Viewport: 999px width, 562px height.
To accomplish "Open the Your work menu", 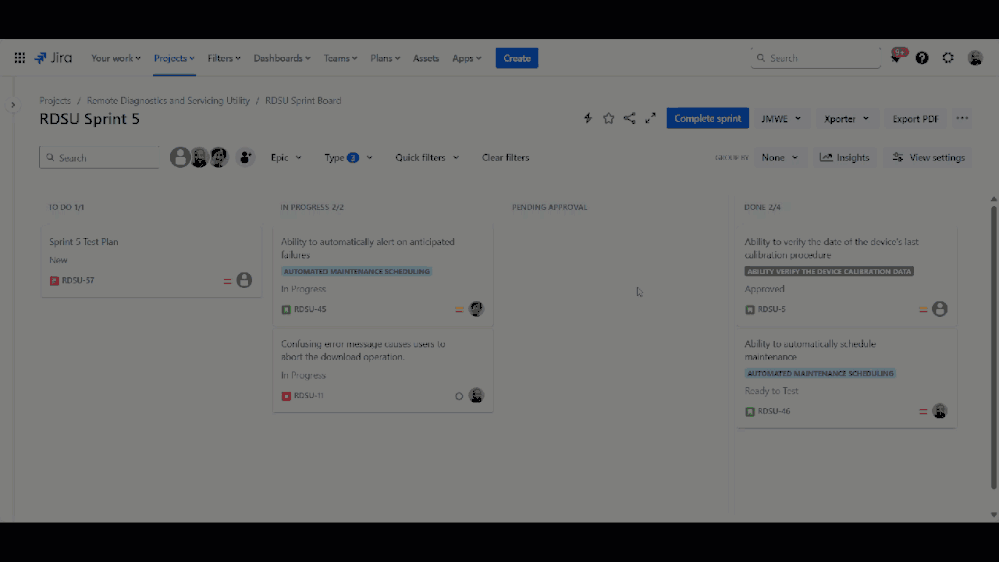I will tap(116, 58).
